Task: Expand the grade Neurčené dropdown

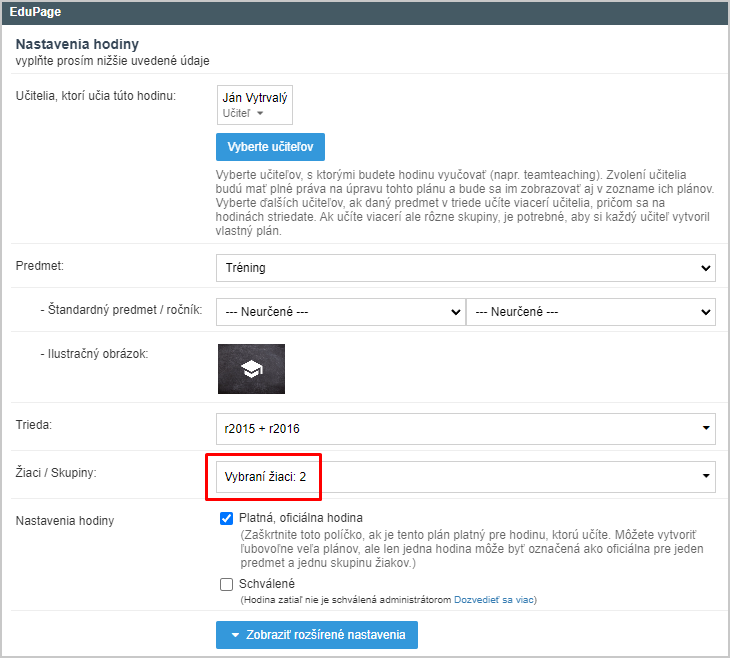Action: pos(591,312)
